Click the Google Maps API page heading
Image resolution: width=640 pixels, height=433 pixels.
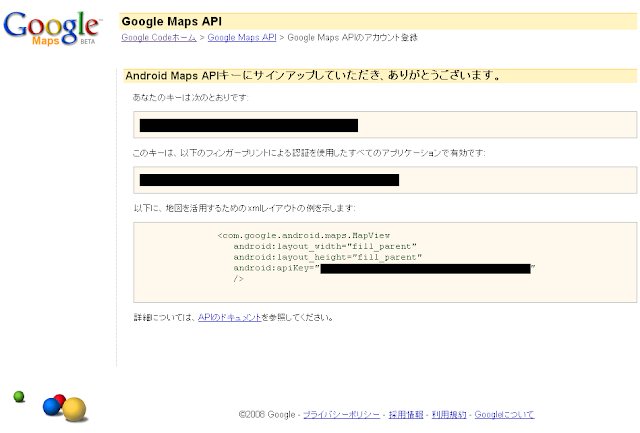[172, 21]
